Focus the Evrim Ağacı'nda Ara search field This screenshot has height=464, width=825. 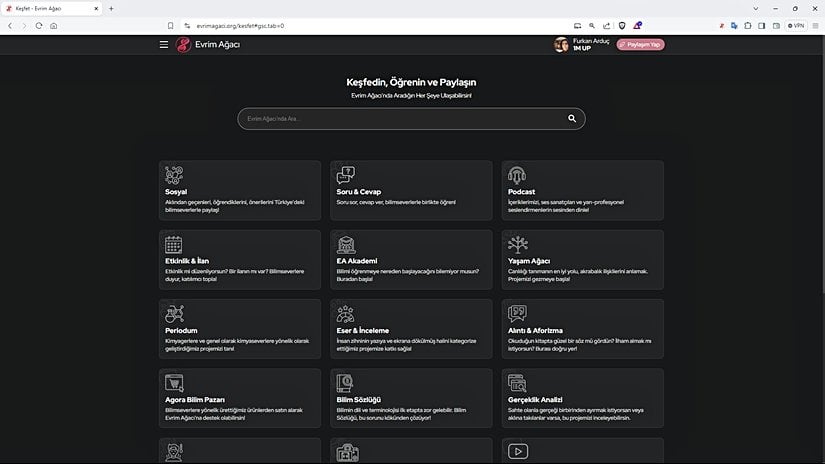click(400, 119)
